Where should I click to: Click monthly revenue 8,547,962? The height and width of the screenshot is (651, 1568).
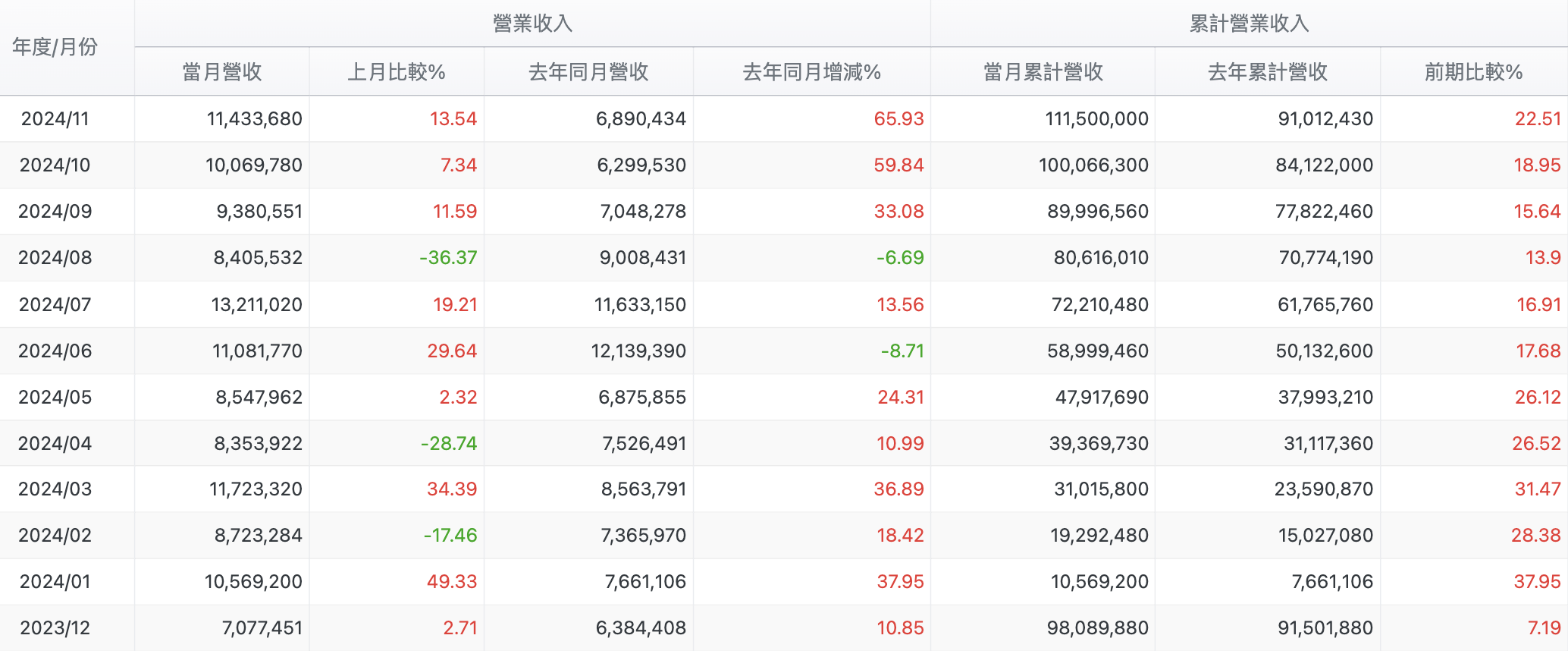(x=259, y=398)
